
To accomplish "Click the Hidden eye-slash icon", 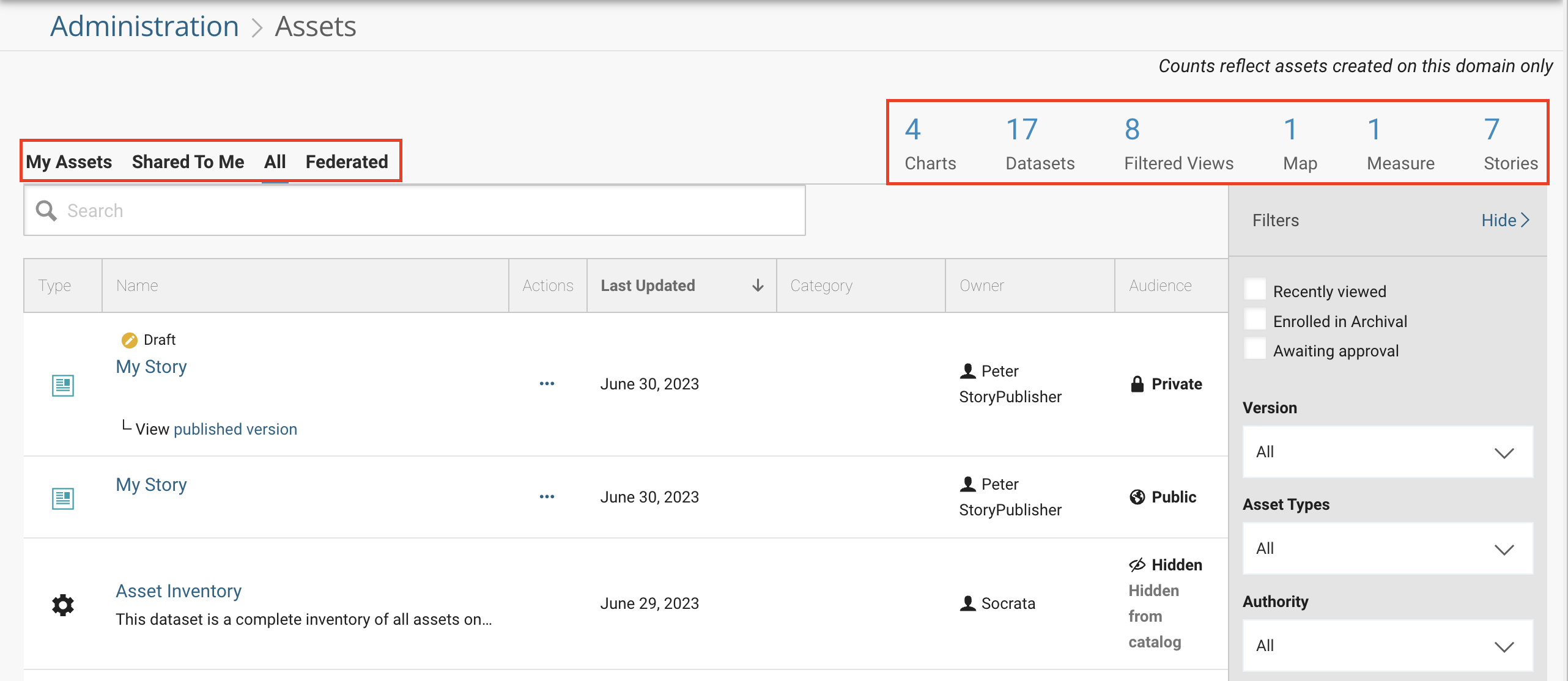I will 1137,565.
